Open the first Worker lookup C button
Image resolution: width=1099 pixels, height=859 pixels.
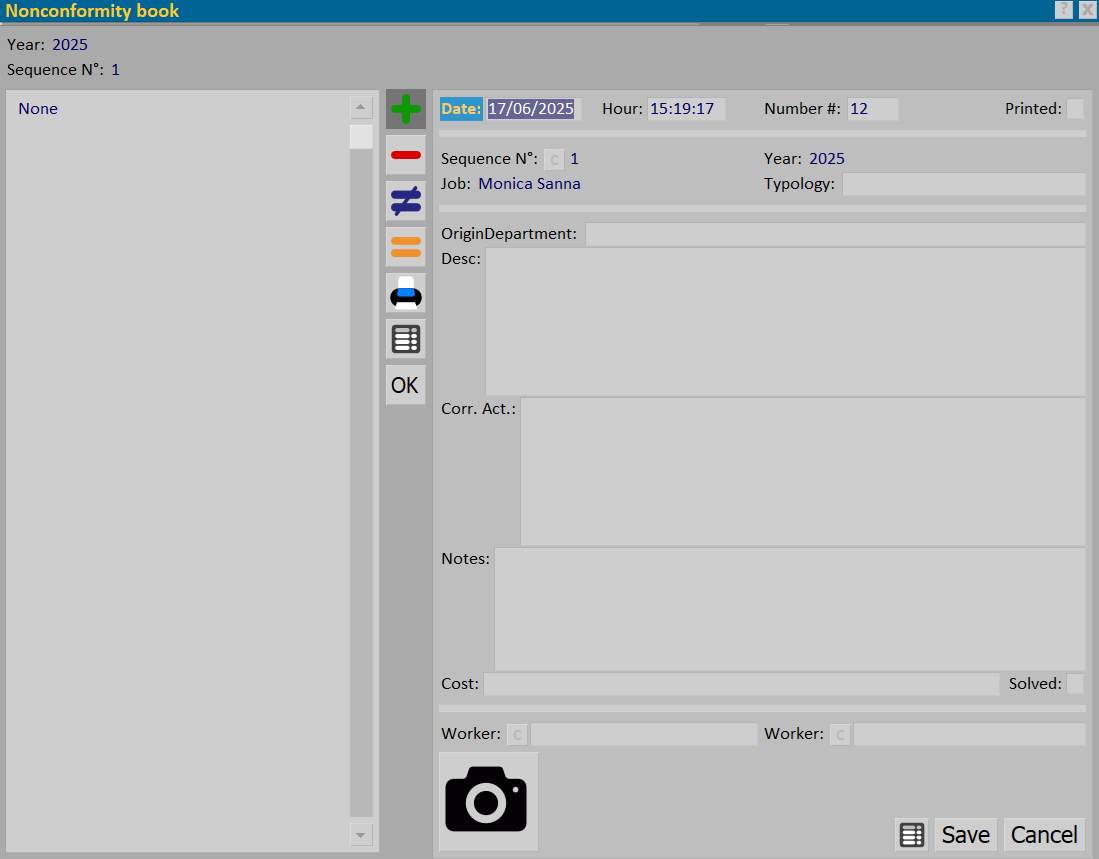(517, 734)
